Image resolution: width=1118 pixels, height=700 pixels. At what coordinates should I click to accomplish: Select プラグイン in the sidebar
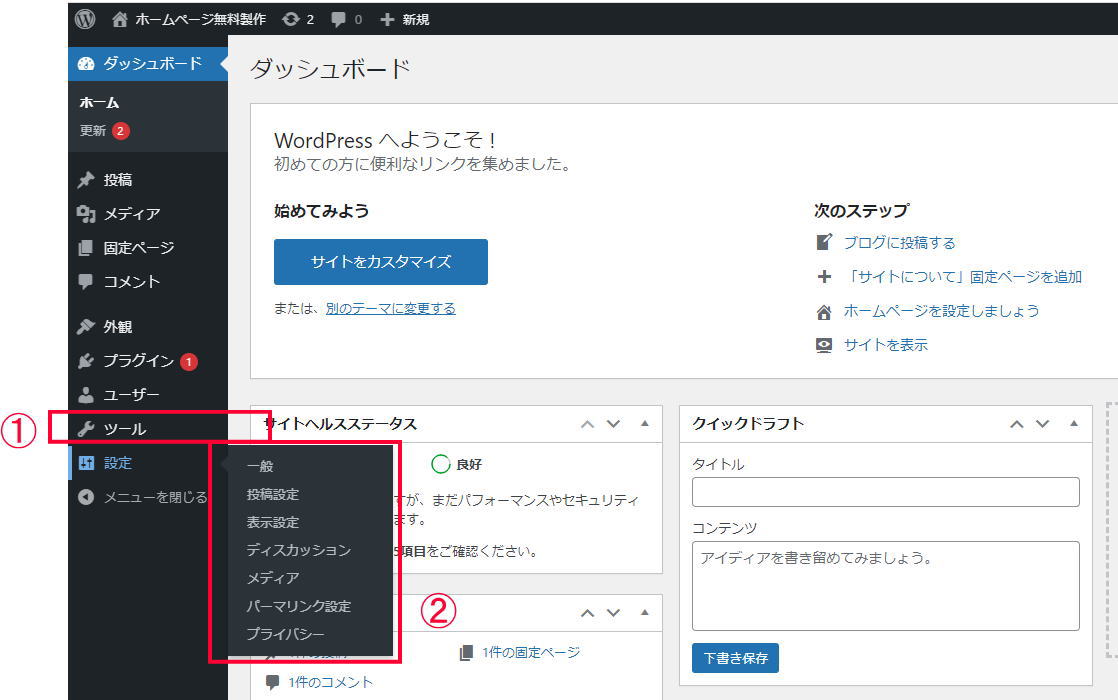[139, 361]
